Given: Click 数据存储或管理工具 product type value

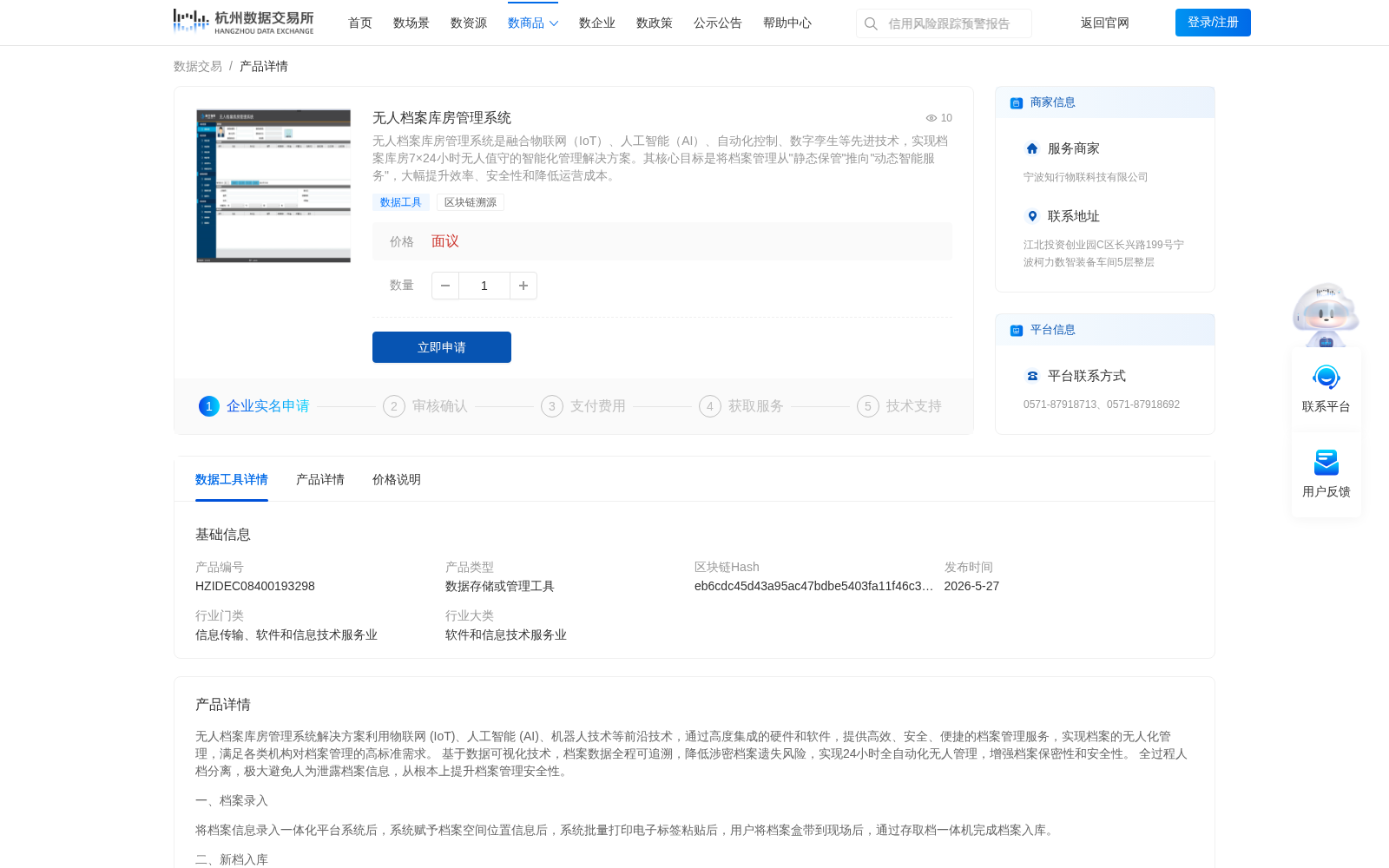Looking at the screenshot, I should point(500,586).
